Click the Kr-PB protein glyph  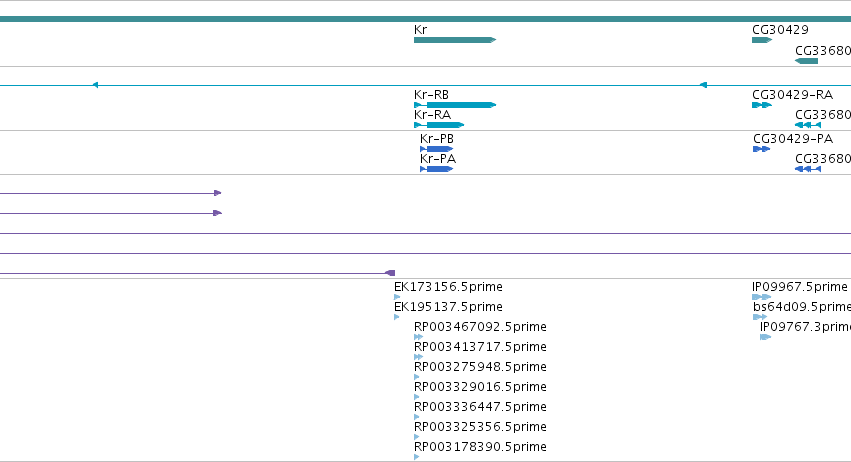tap(436, 149)
